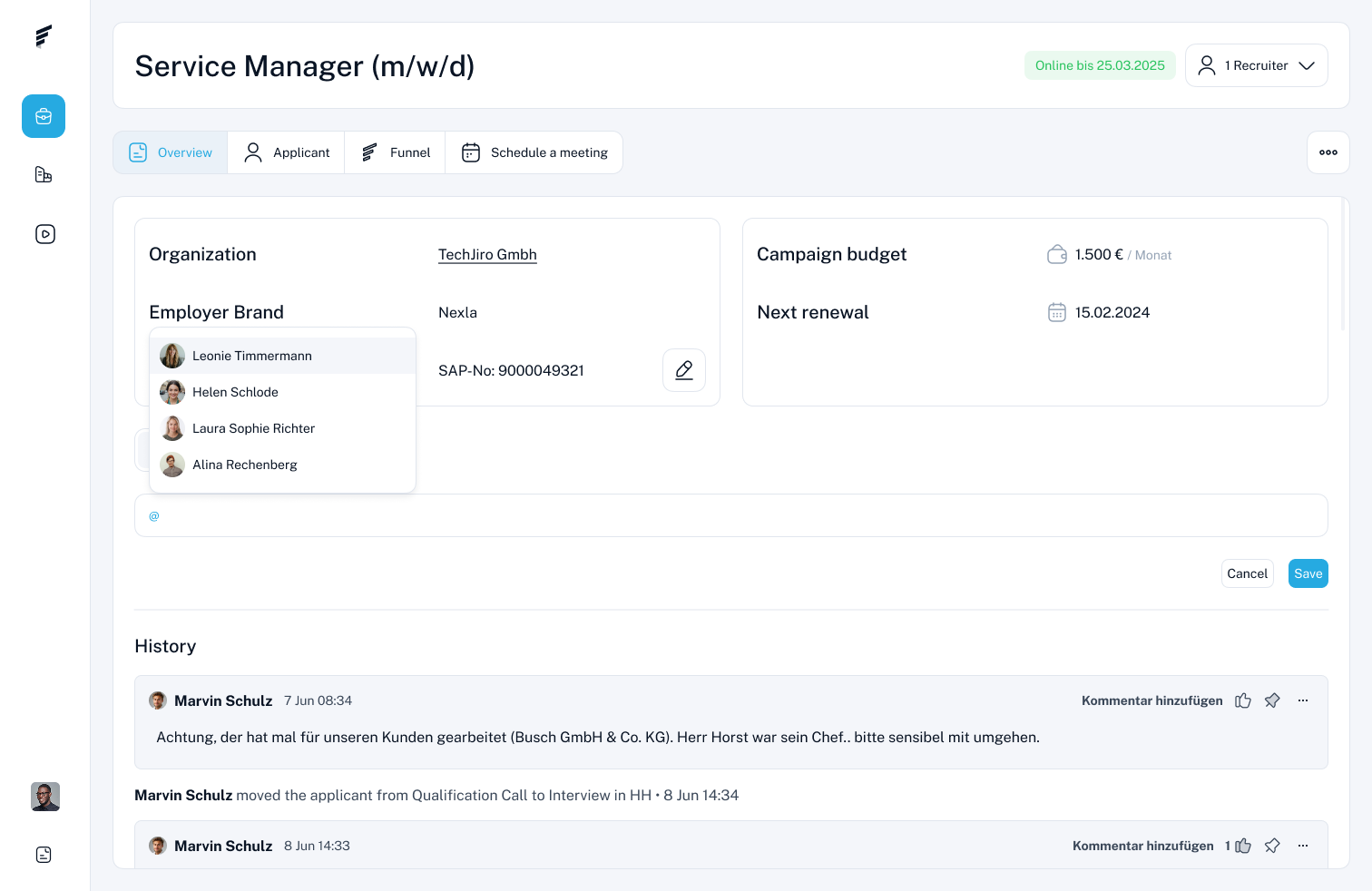Mention Leonie Timmermann from the suggestion list

point(282,356)
